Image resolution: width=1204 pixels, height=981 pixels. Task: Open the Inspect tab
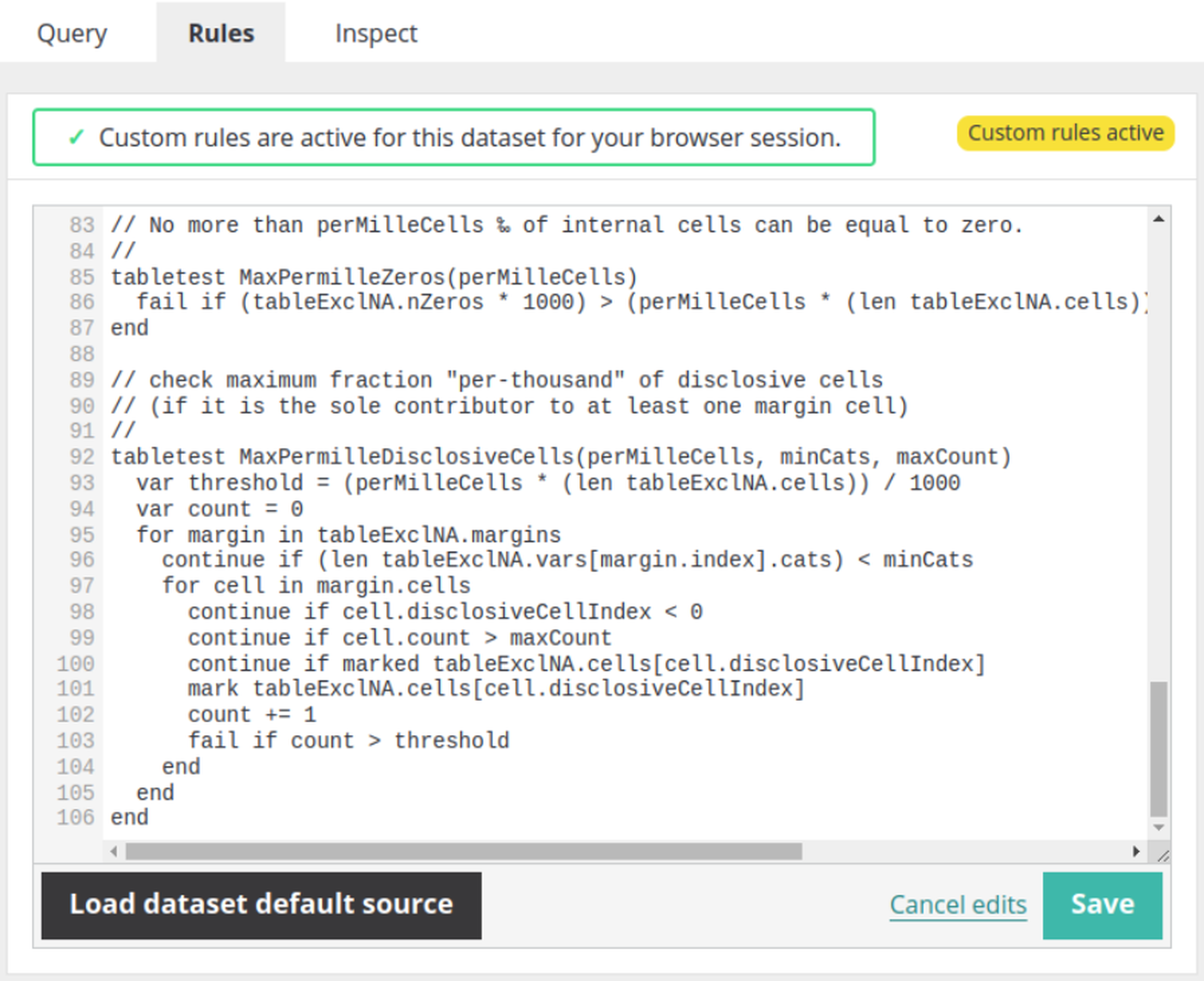pyautogui.click(x=376, y=34)
